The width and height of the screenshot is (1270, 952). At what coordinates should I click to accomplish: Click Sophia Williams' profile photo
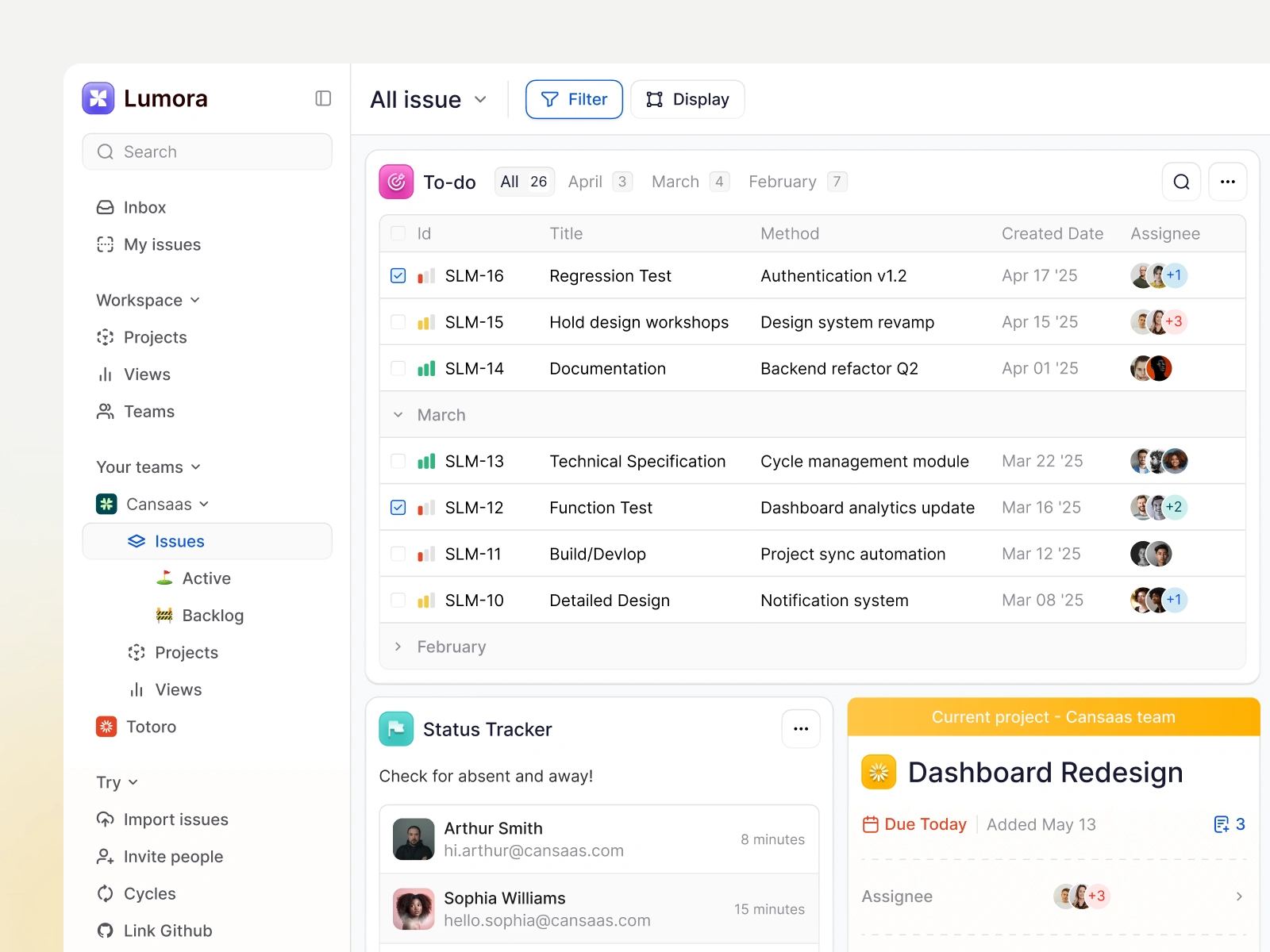pos(414,909)
